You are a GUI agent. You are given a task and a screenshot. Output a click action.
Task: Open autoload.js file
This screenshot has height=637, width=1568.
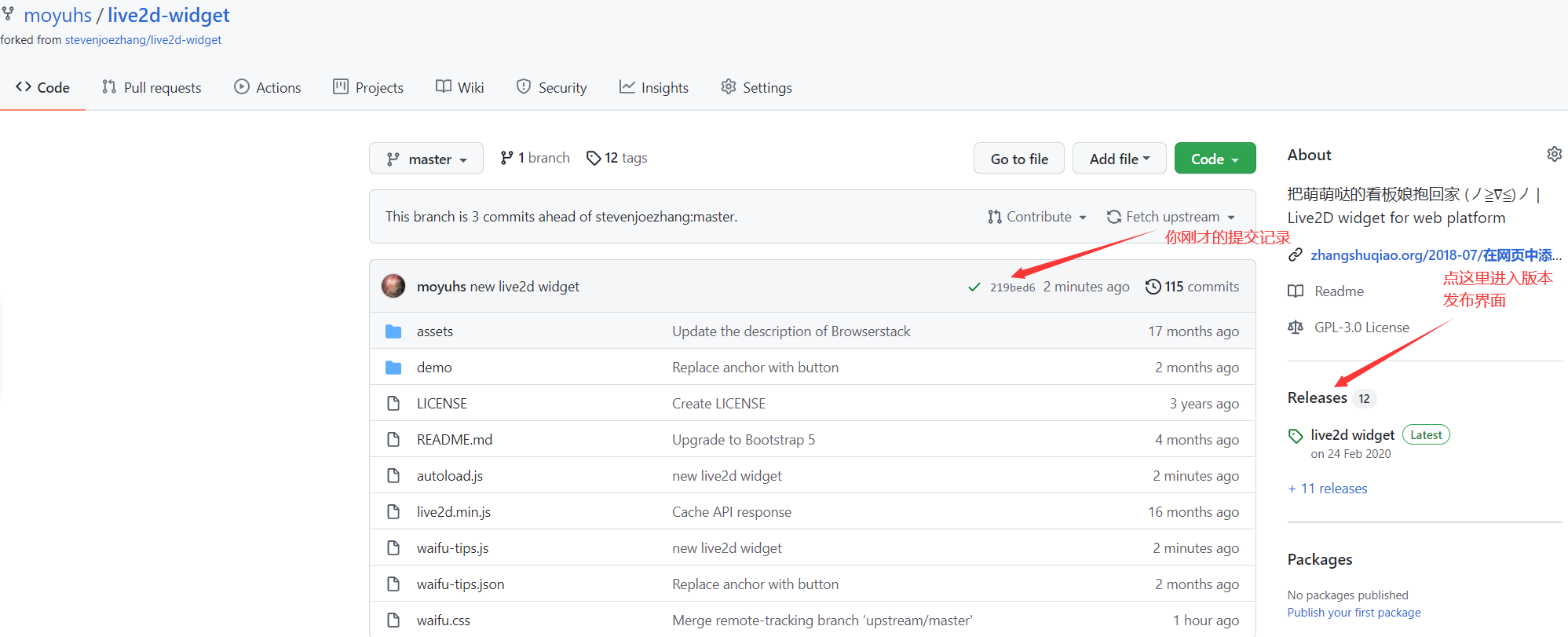pyautogui.click(x=450, y=476)
